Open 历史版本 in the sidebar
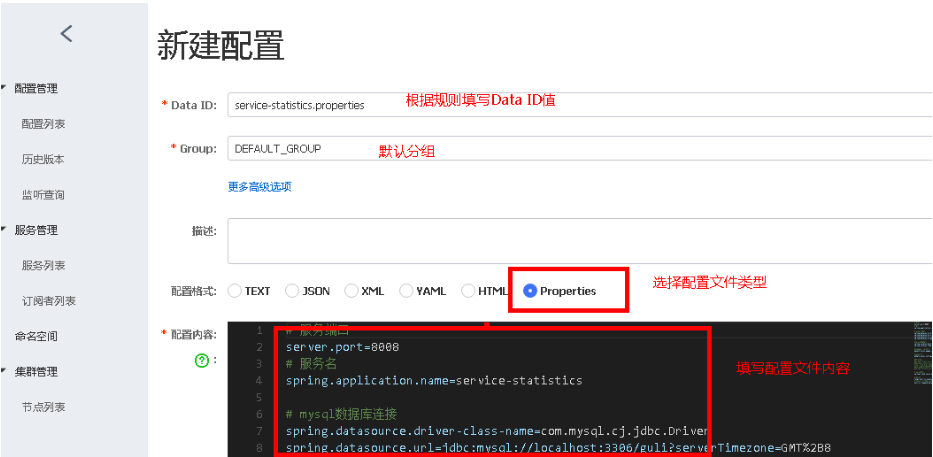The image size is (933, 457). click(43, 159)
